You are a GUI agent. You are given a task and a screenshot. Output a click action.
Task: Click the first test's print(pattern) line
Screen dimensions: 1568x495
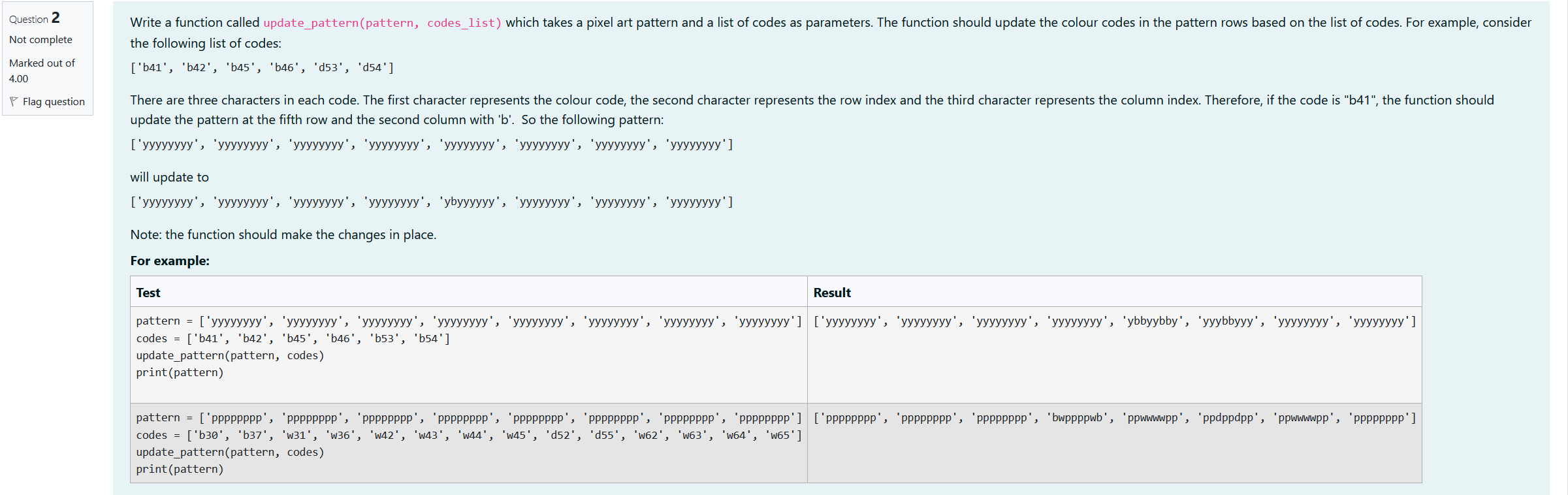(x=180, y=372)
